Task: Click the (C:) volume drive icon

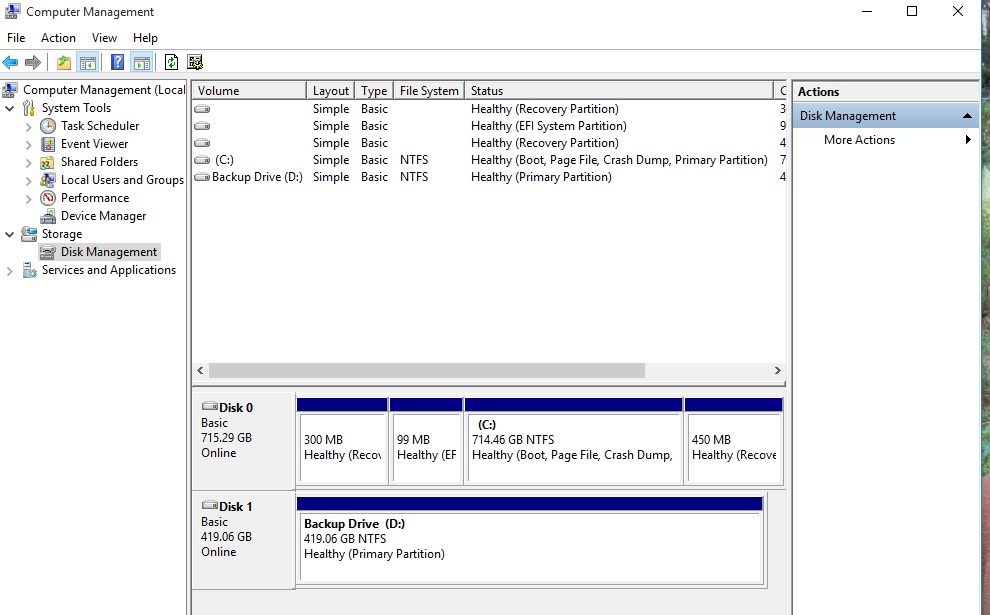Action: click(x=202, y=160)
